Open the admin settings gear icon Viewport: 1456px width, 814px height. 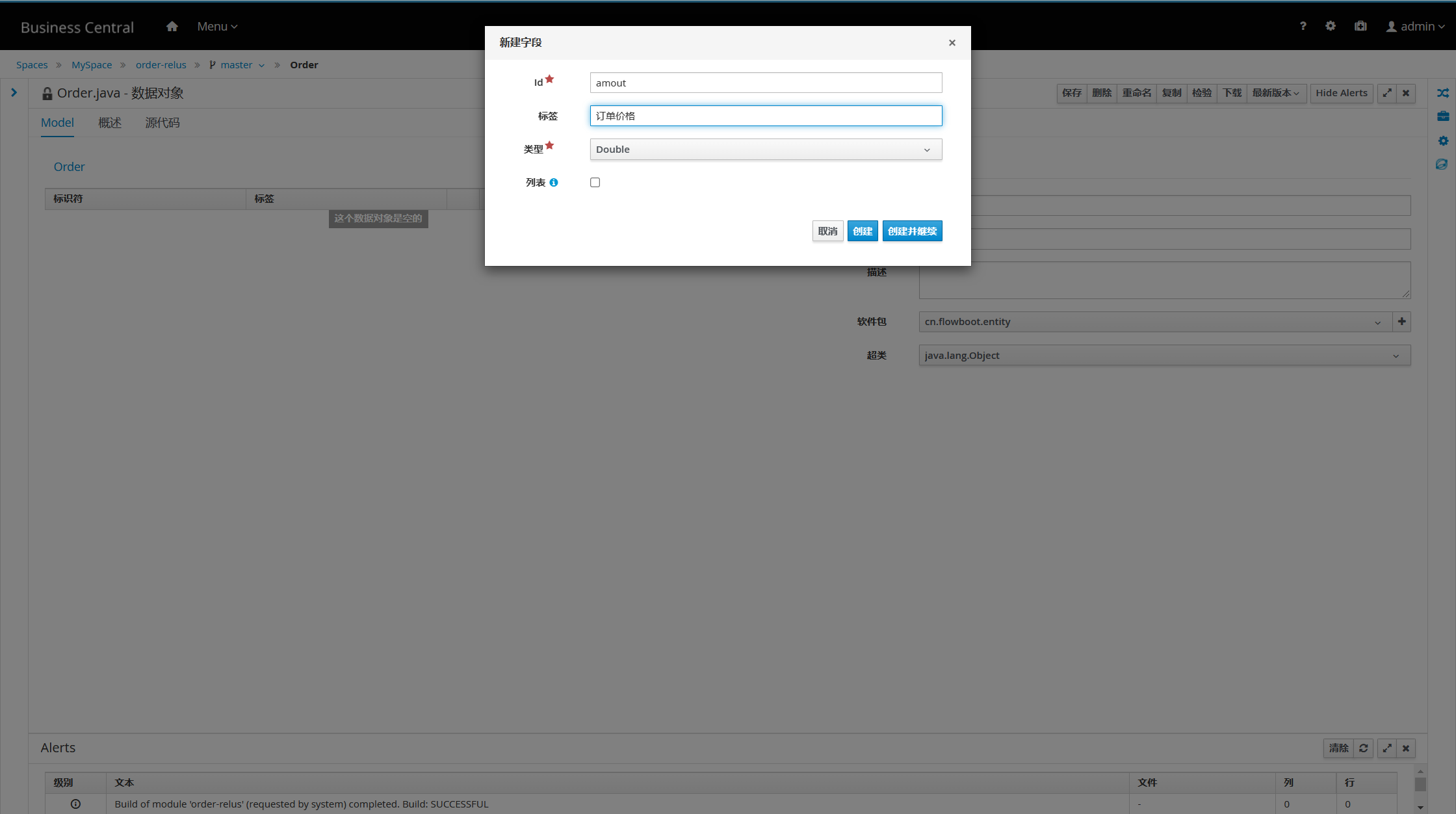[1331, 26]
